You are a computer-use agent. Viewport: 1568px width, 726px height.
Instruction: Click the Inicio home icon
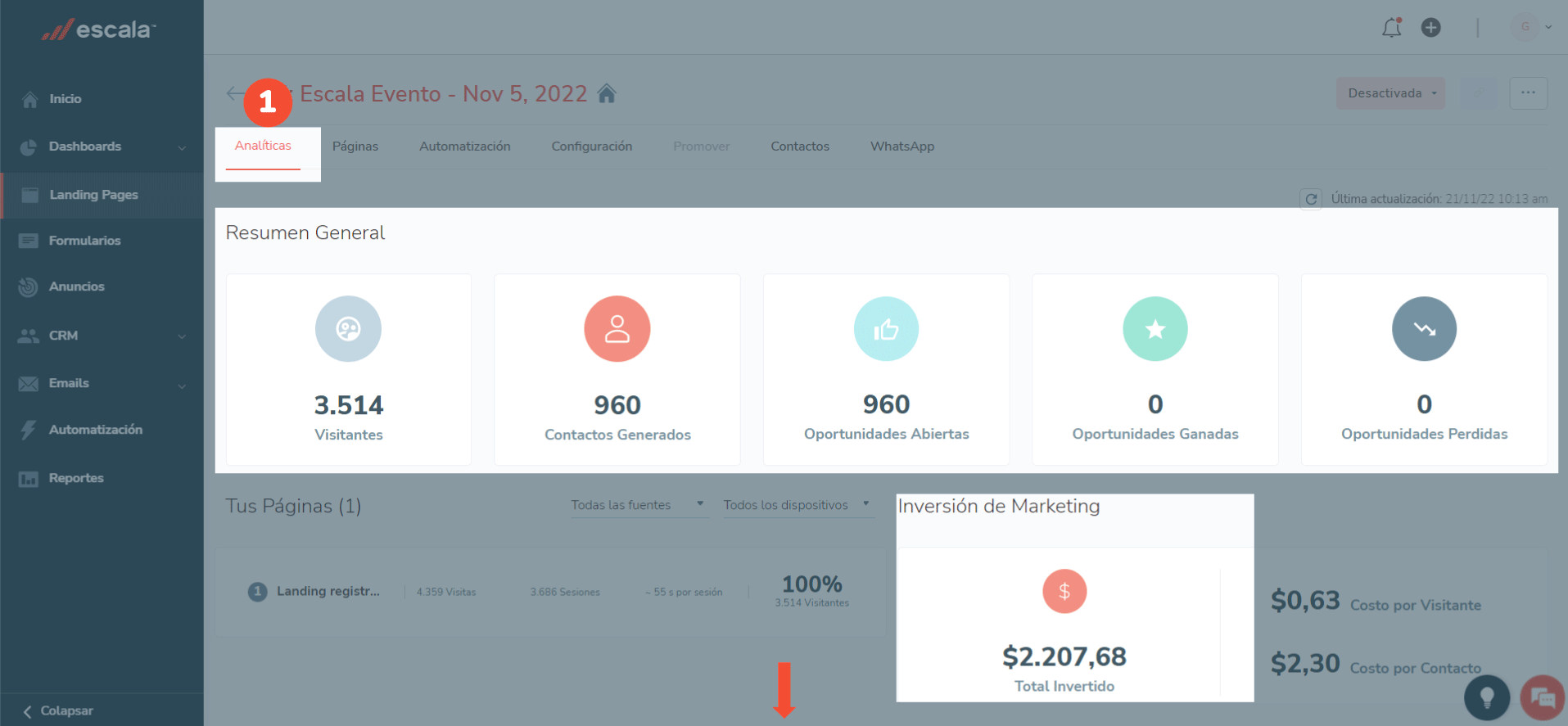pos(29,100)
